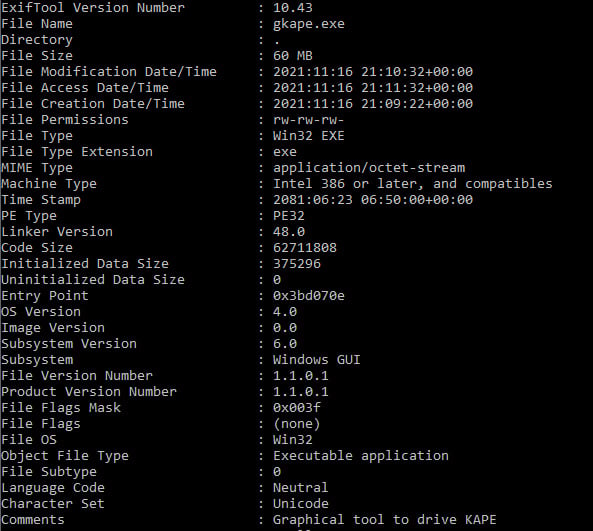Click the Intel 386 machine type text
This screenshot has width=593, height=531.
413,184
